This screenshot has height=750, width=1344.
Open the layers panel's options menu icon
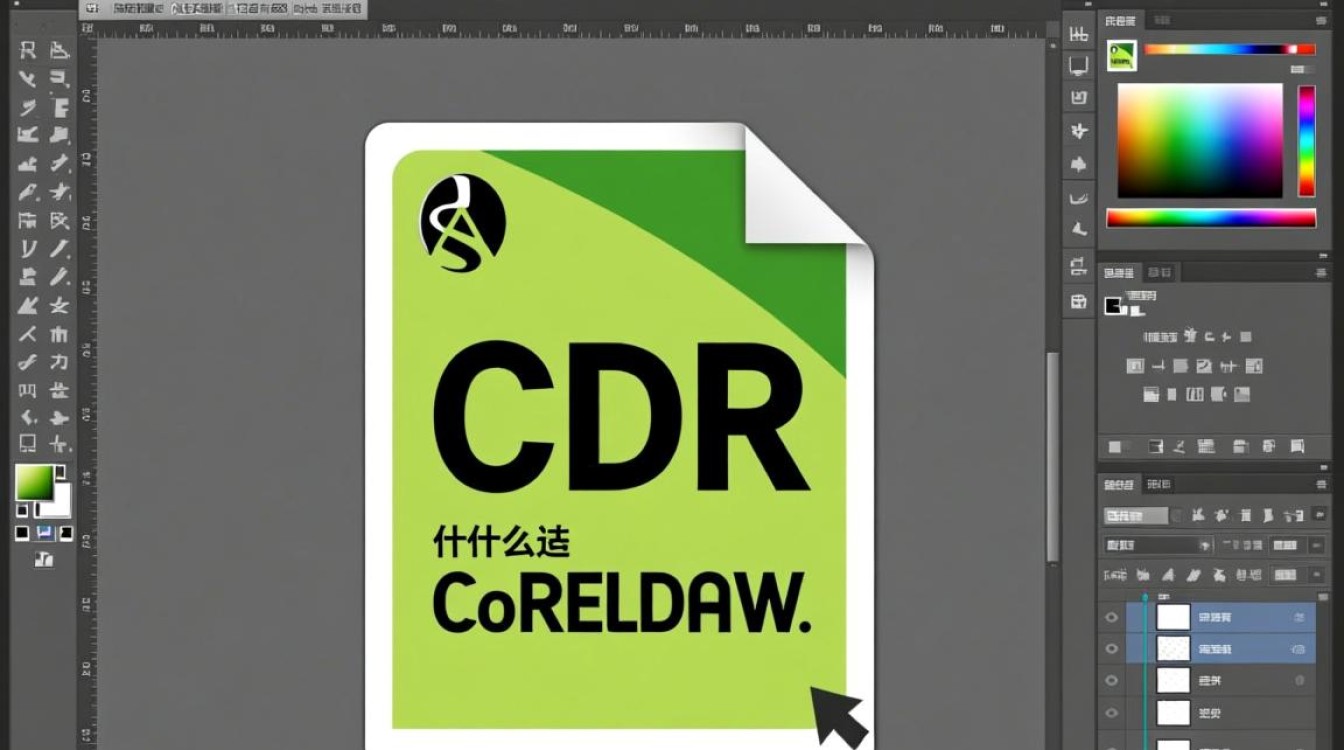[1320, 485]
